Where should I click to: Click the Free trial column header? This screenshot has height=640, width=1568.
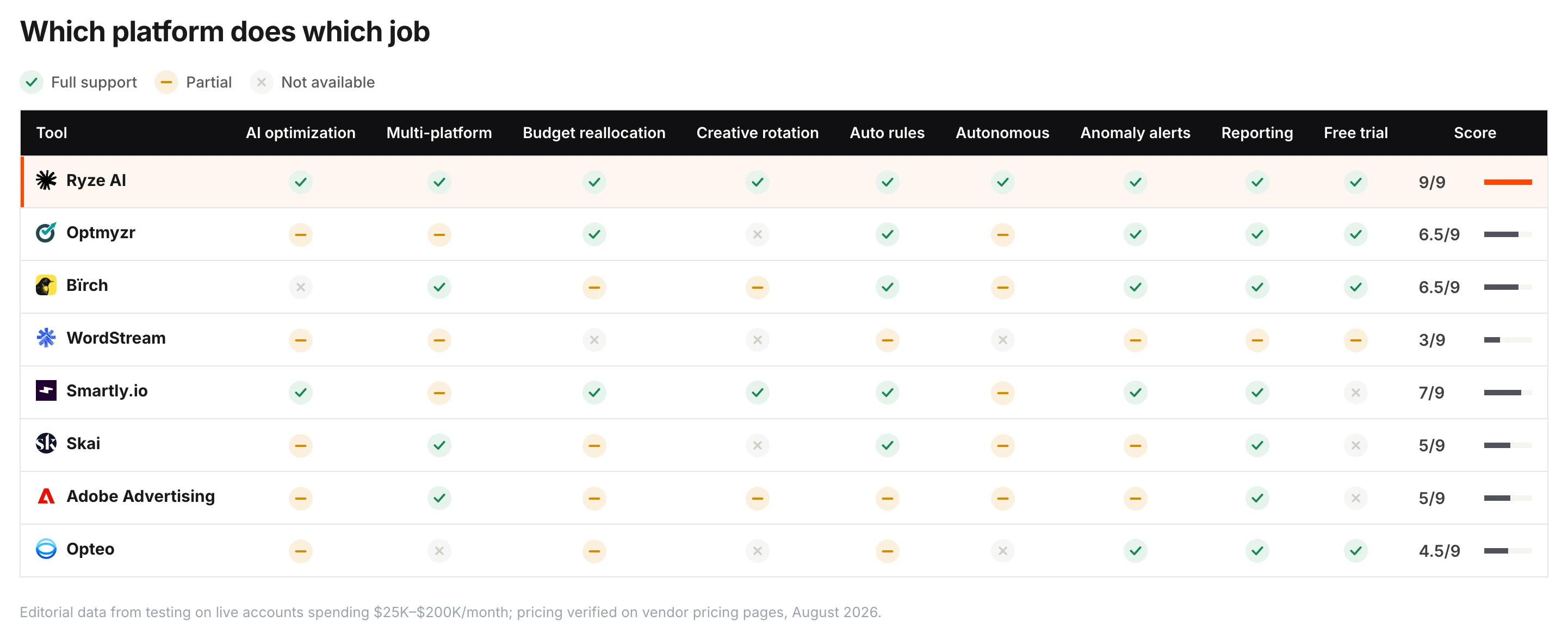click(x=1355, y=133)
